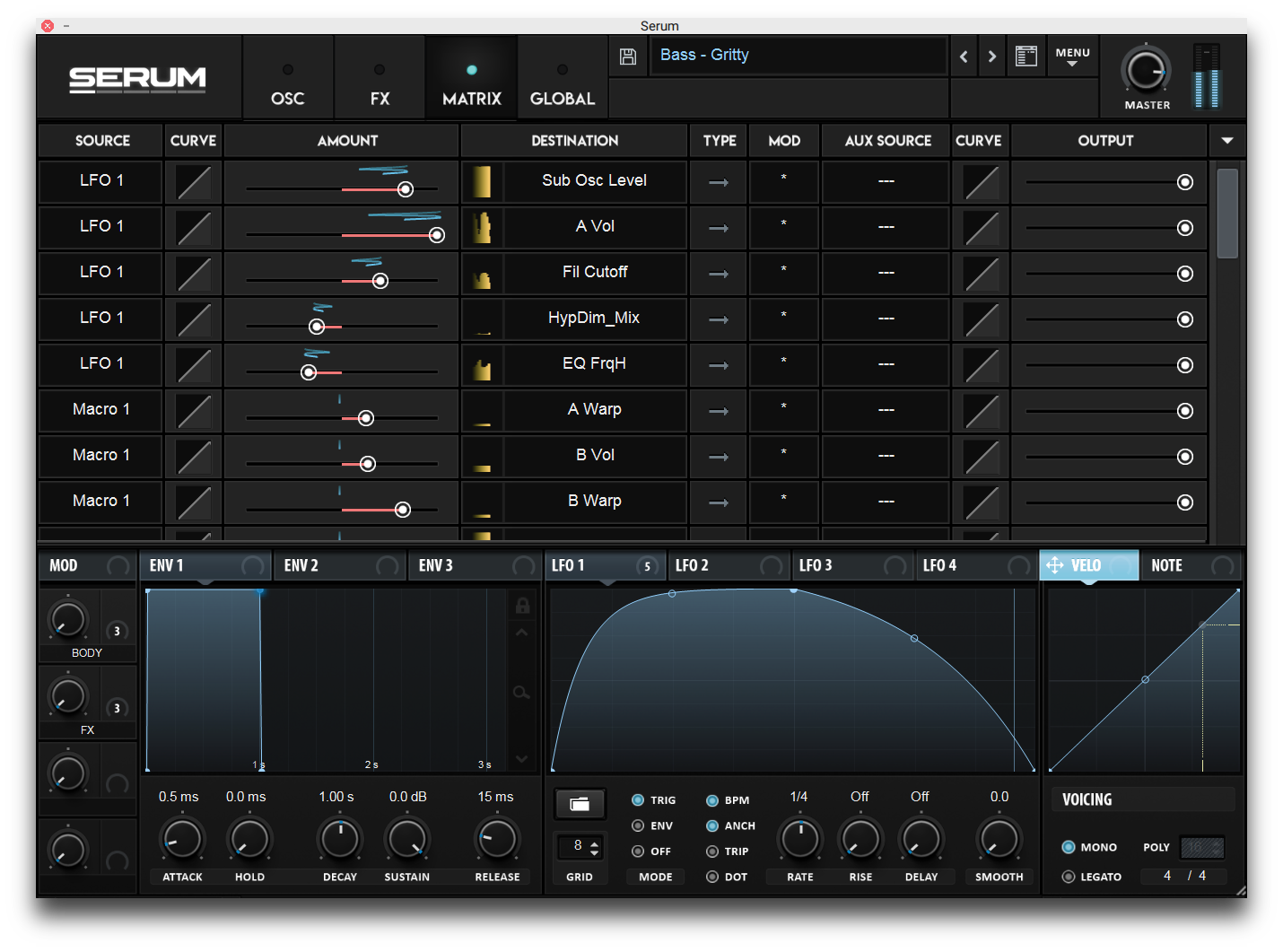Click the ATTACK knob
Screen dimensions: 1283x952
pos(182,839)
